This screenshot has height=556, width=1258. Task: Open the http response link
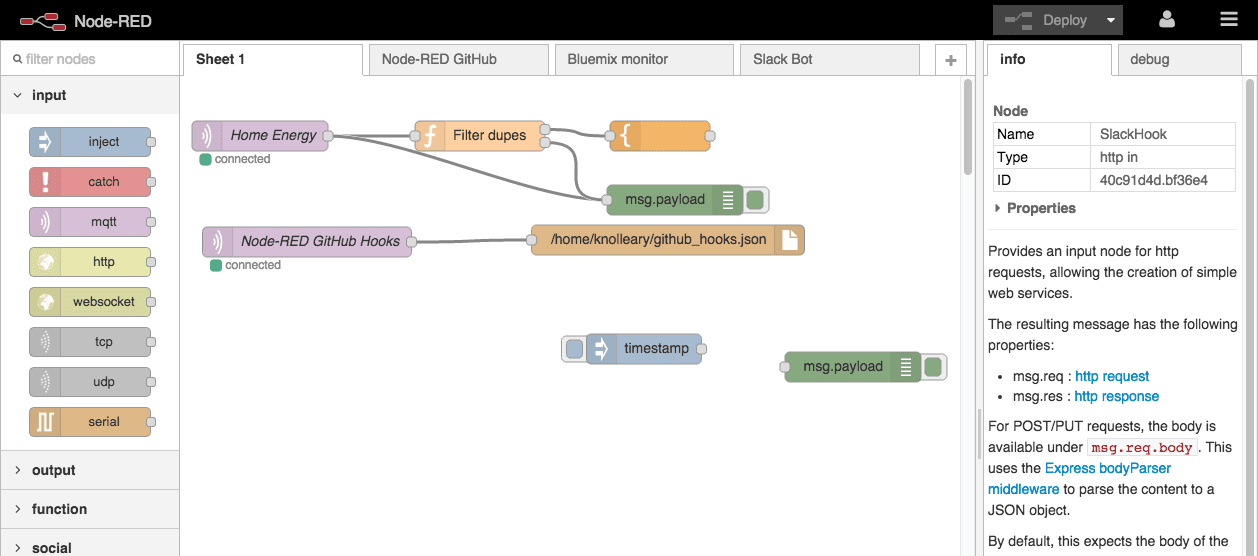tap(1116, 396)
